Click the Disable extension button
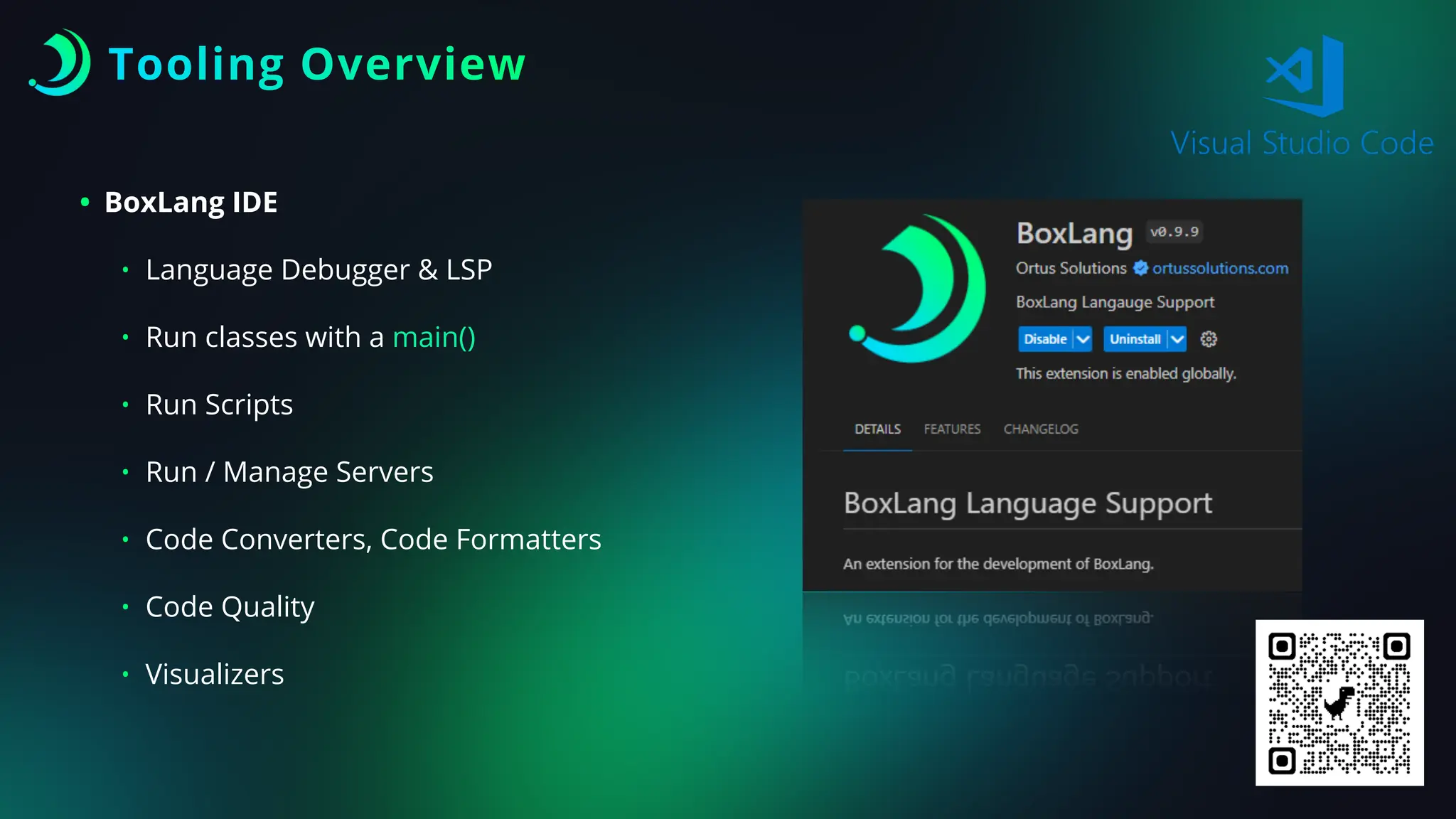1456x819 pixels. tap(1045, 339)
